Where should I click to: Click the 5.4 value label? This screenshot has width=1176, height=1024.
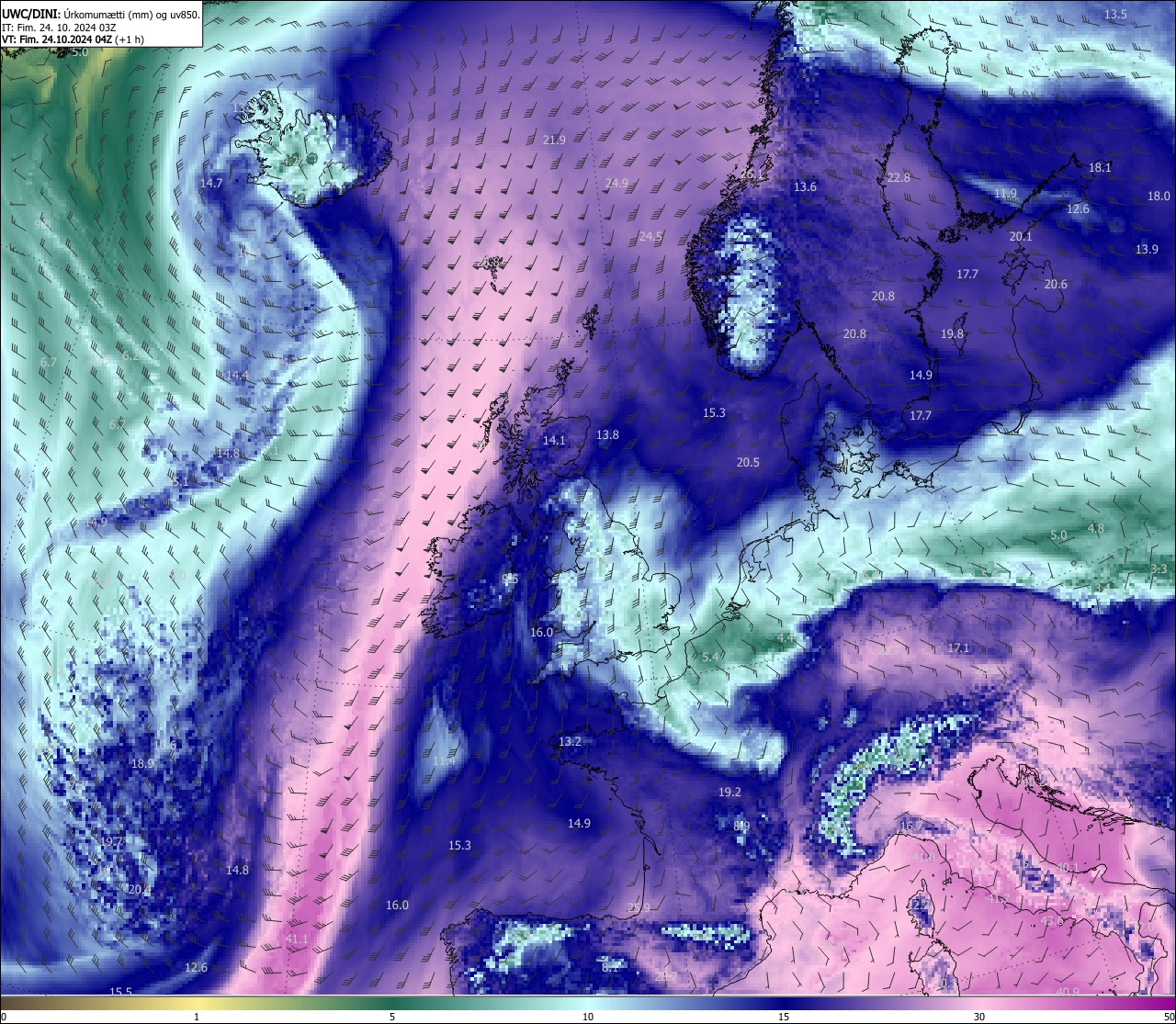[x=710, y=657]
